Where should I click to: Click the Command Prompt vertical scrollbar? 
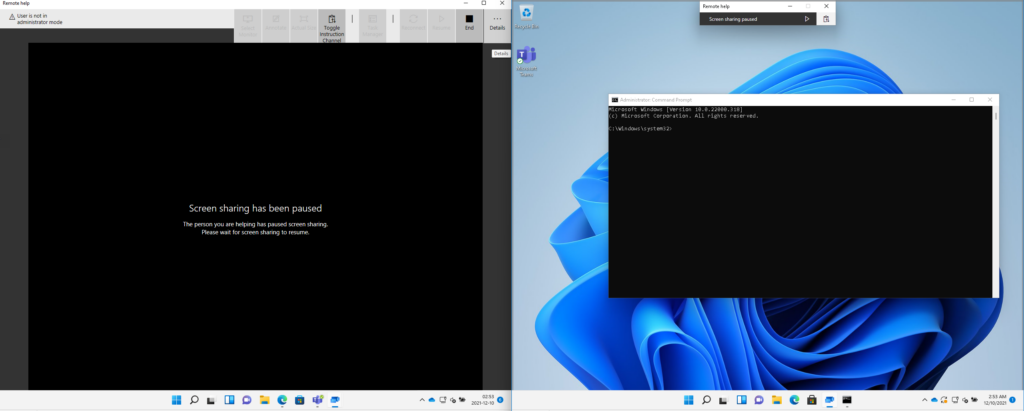[x=995, y=201]
